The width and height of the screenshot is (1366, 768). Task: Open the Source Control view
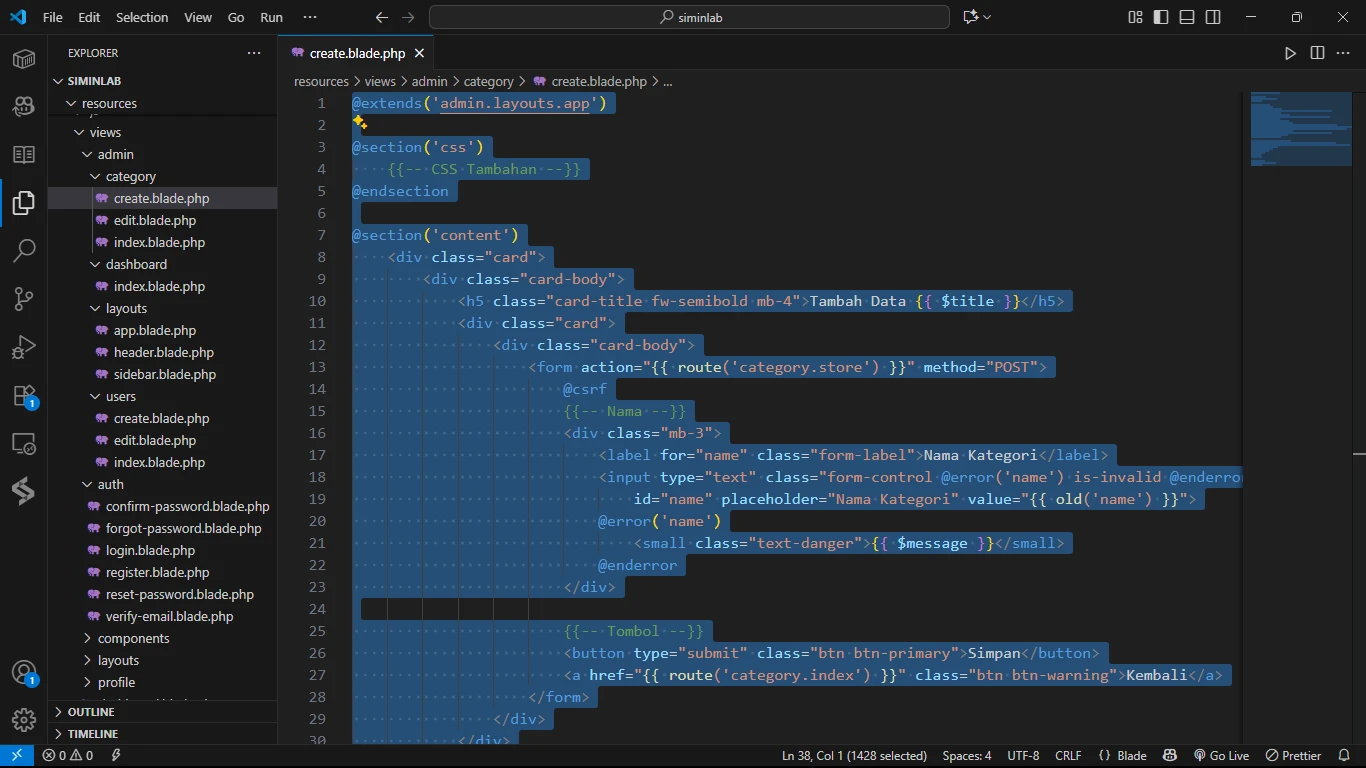[x=24, y=298]
